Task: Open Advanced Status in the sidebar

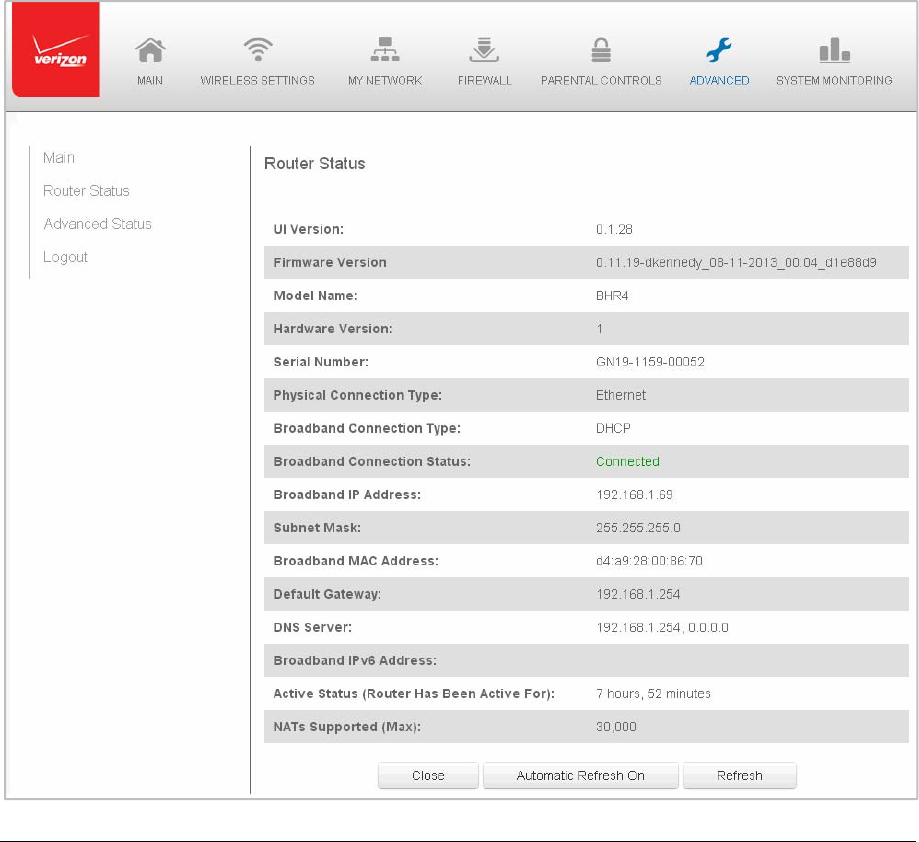Action: tap(97, 224)
